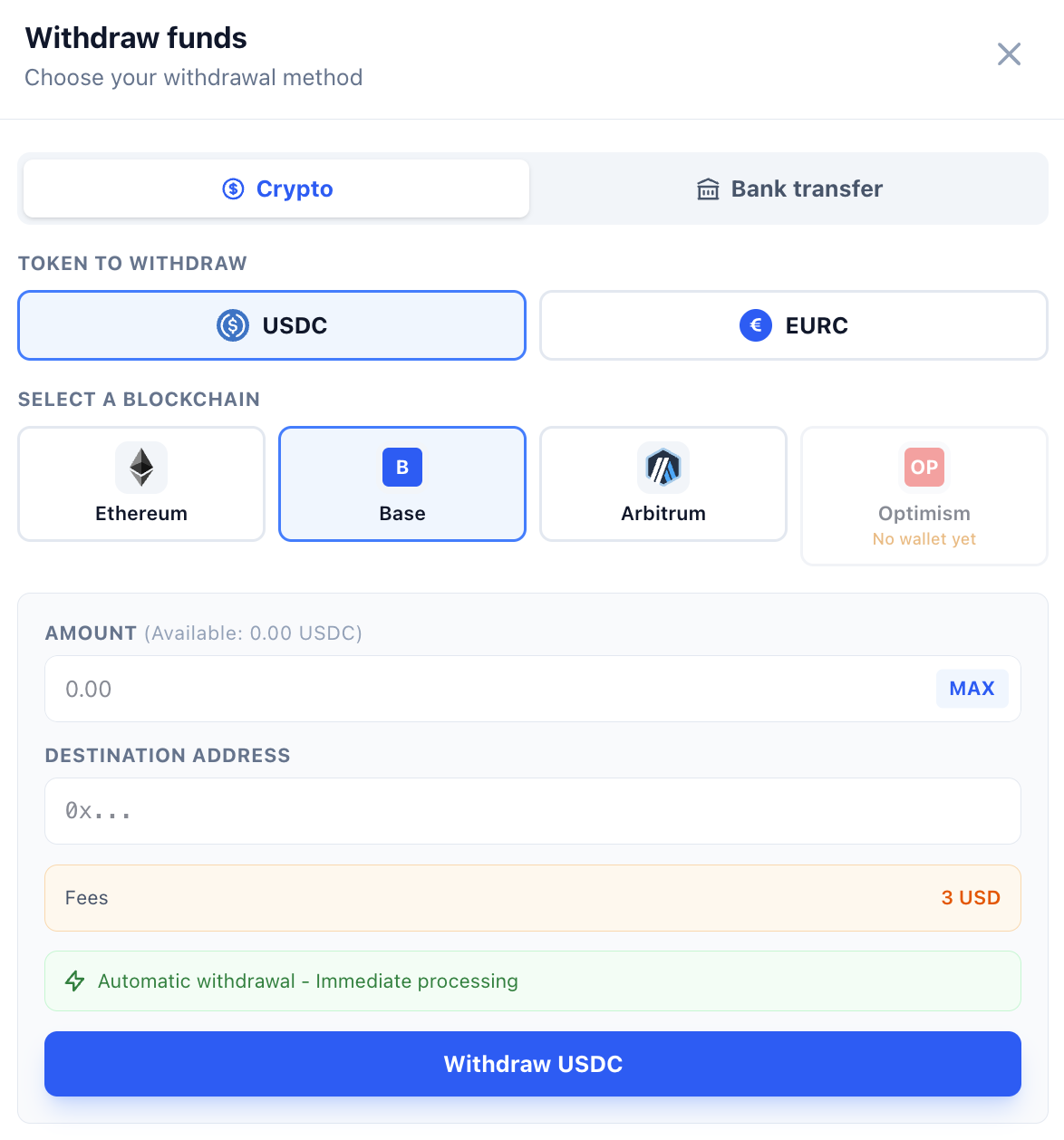Viewport: 1064px width, 1140px height.
Task: Select EURC as token to withdraw
Action: [794, 325]
